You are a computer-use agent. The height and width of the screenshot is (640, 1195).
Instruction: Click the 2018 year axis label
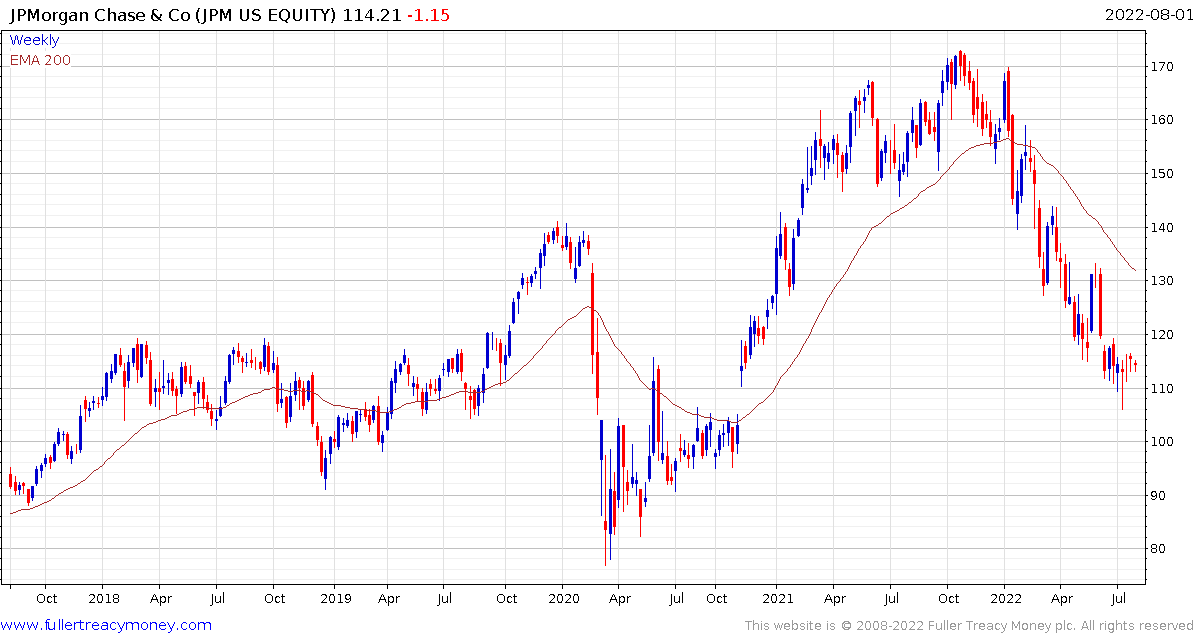coord(106,600)
